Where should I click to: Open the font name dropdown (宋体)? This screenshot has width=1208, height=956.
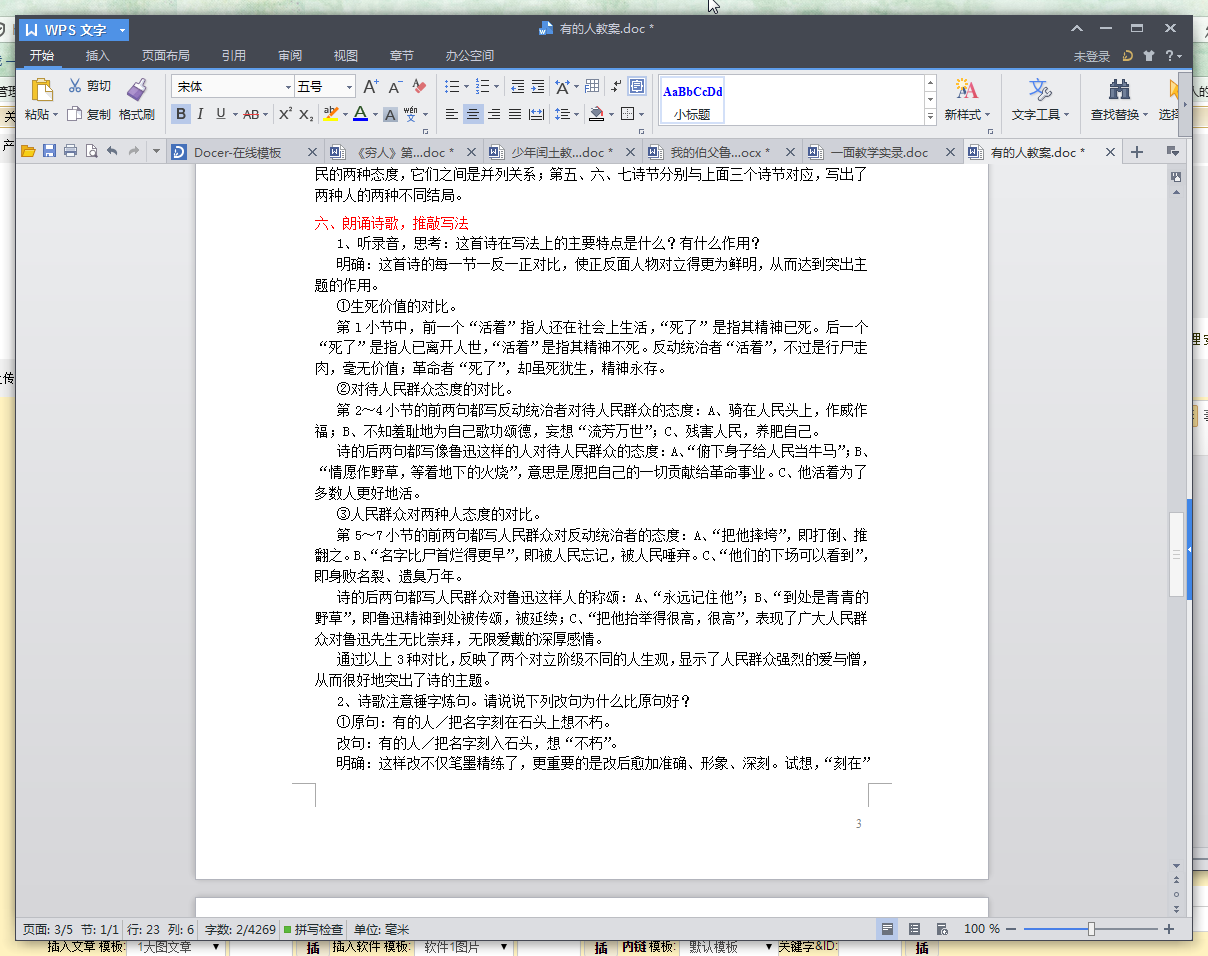point(288,87)
